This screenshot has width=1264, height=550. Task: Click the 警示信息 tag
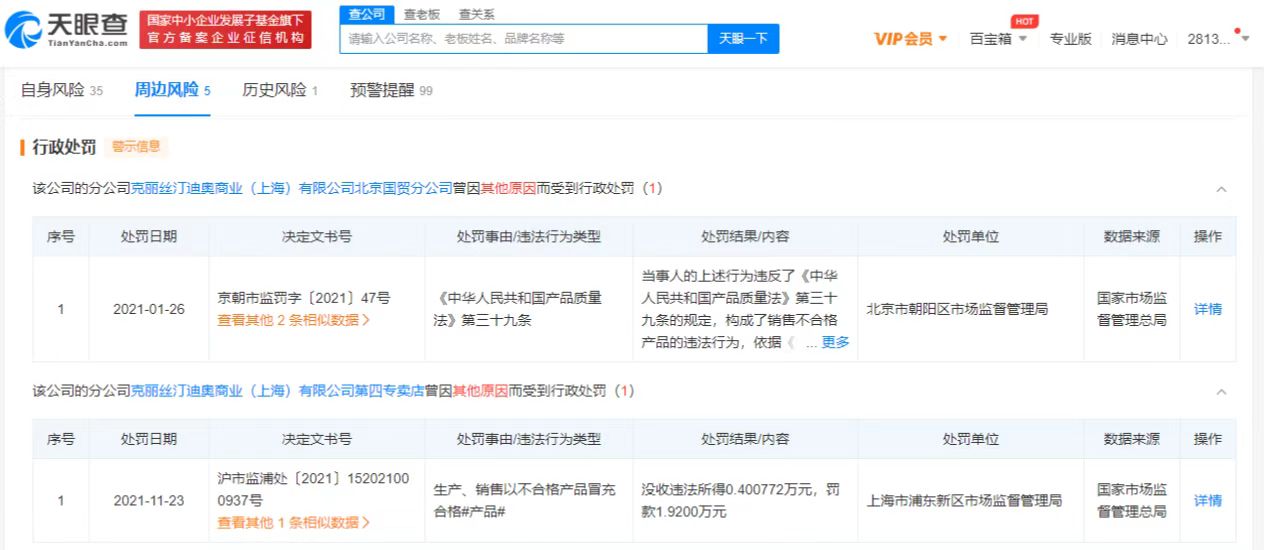[135, 147]
